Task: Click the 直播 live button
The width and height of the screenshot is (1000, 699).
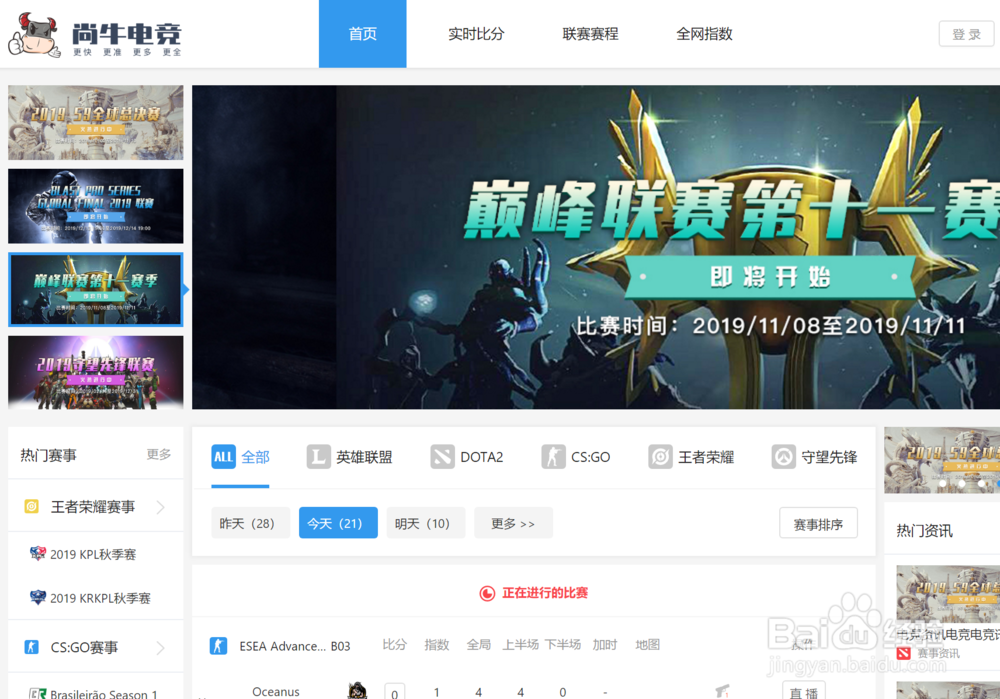Action: pos(804,691)
